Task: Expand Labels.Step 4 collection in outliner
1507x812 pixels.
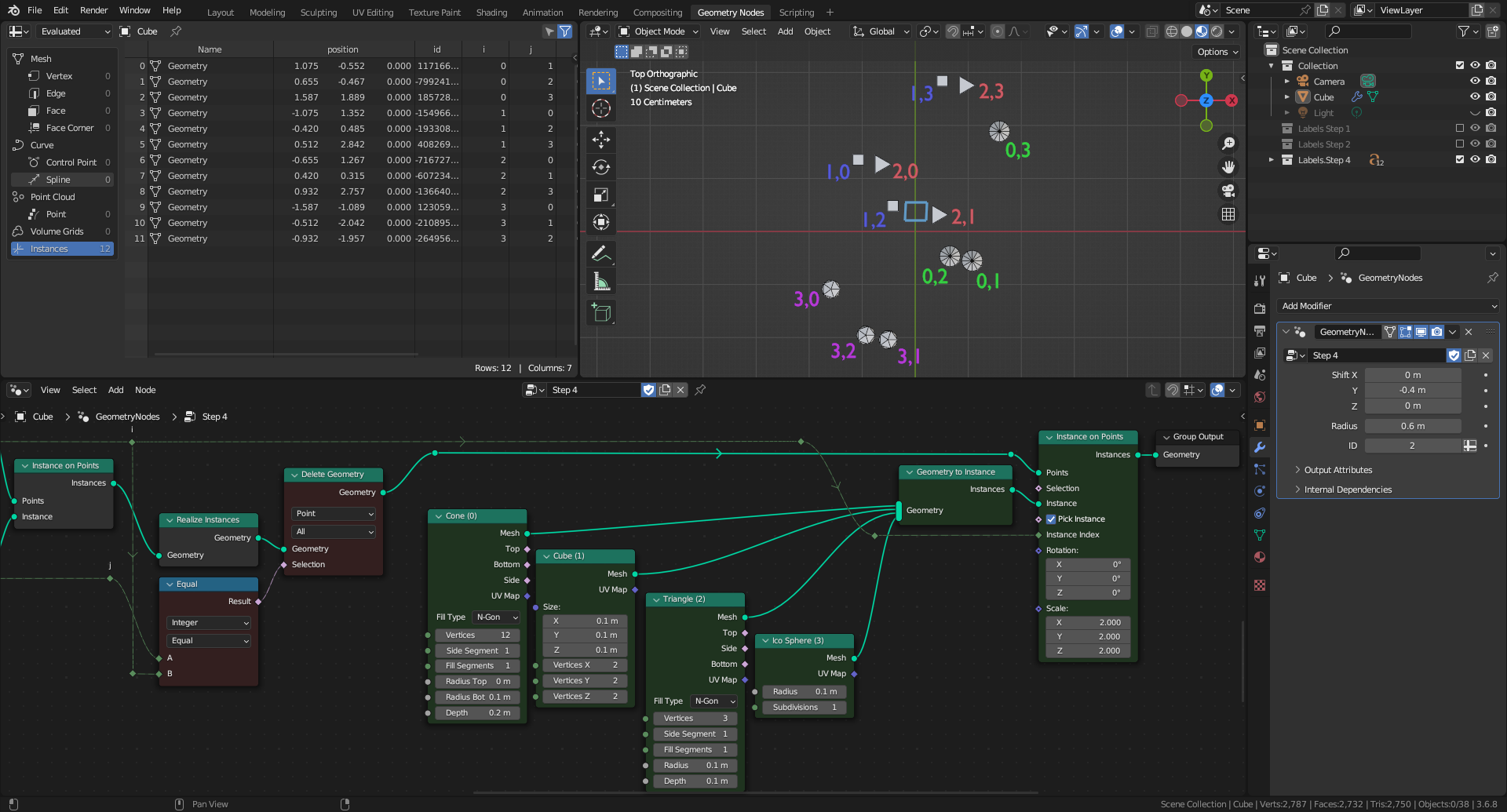Action: pos(1272,159)
